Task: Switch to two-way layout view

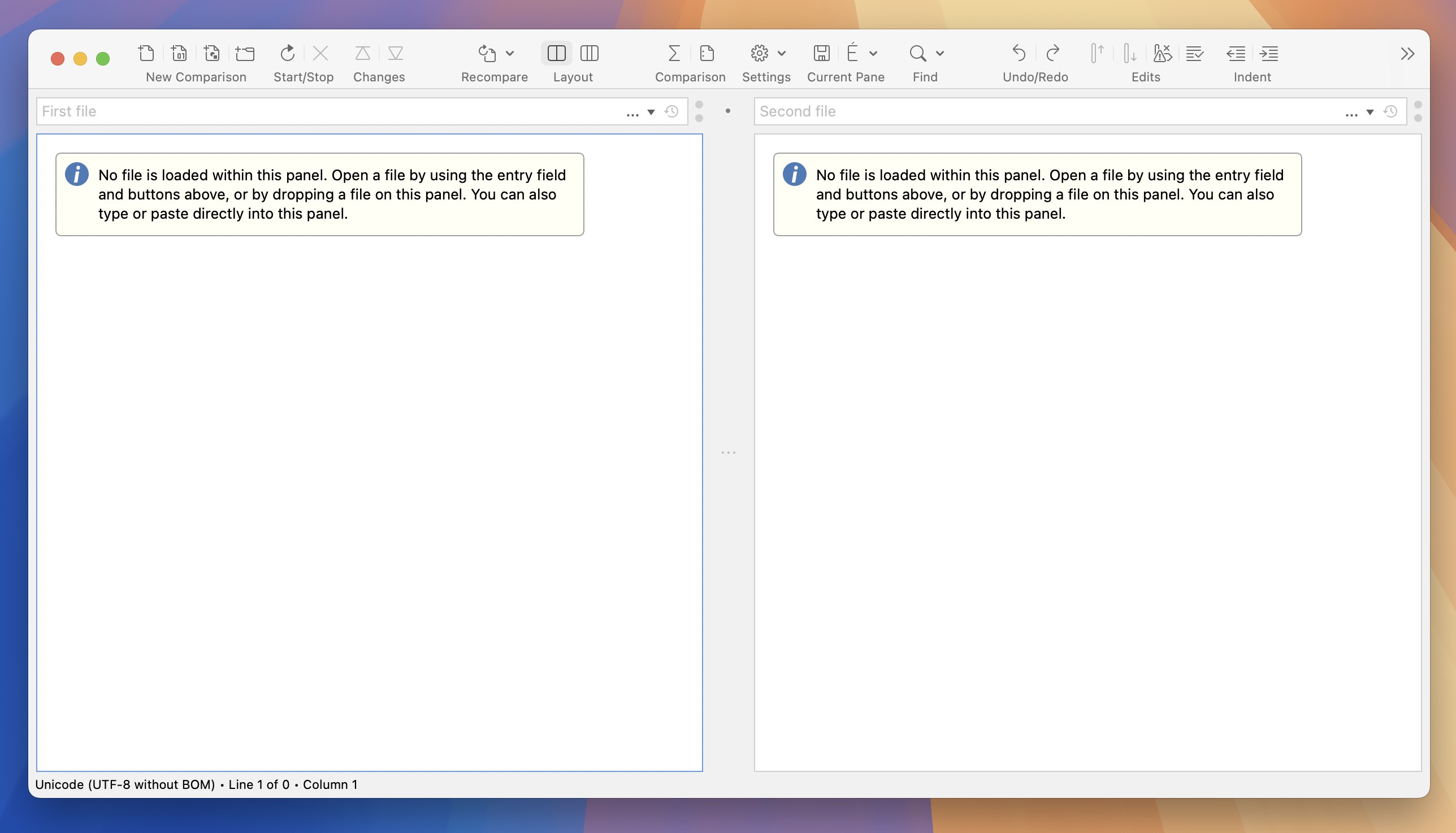Action: tap(556, 53)
